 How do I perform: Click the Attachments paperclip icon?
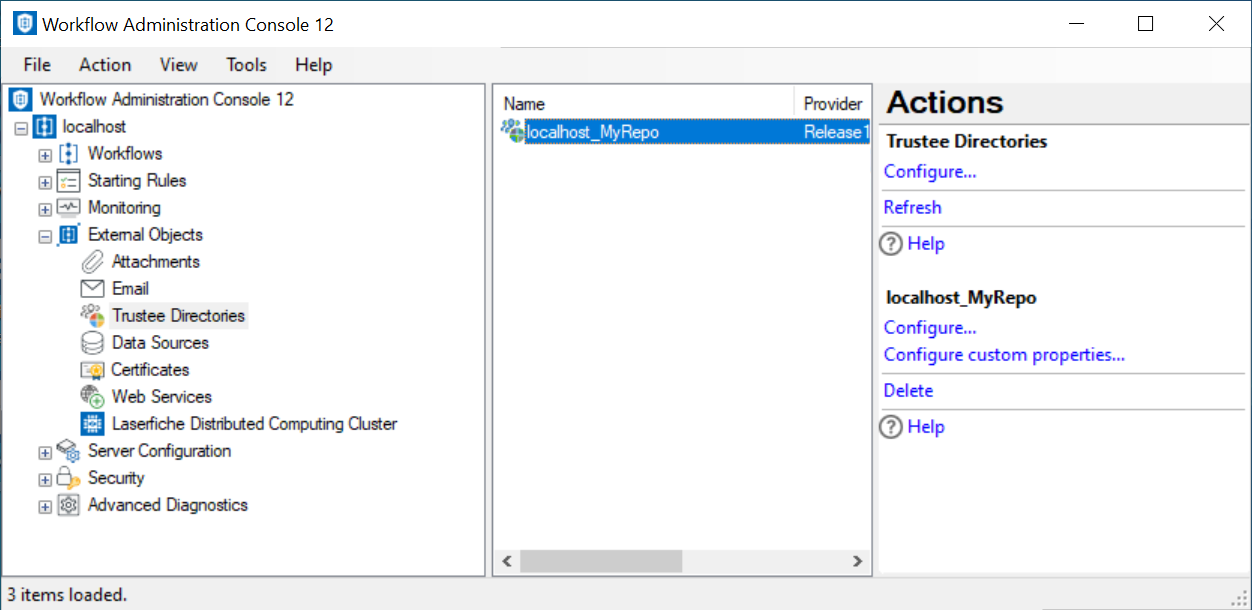click(92, 262)
